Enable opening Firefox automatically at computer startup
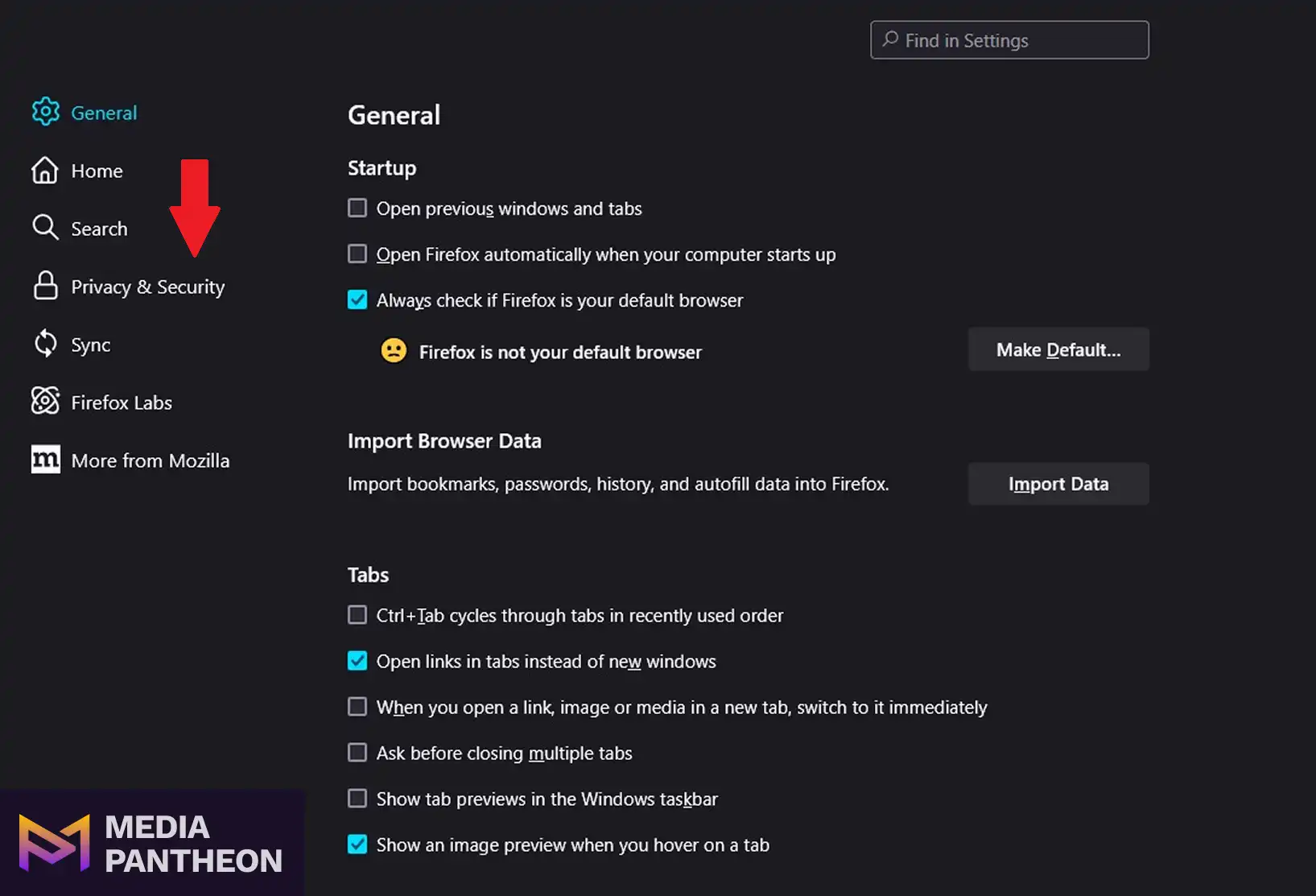1316x896 pixels. (x=357, y=254)
